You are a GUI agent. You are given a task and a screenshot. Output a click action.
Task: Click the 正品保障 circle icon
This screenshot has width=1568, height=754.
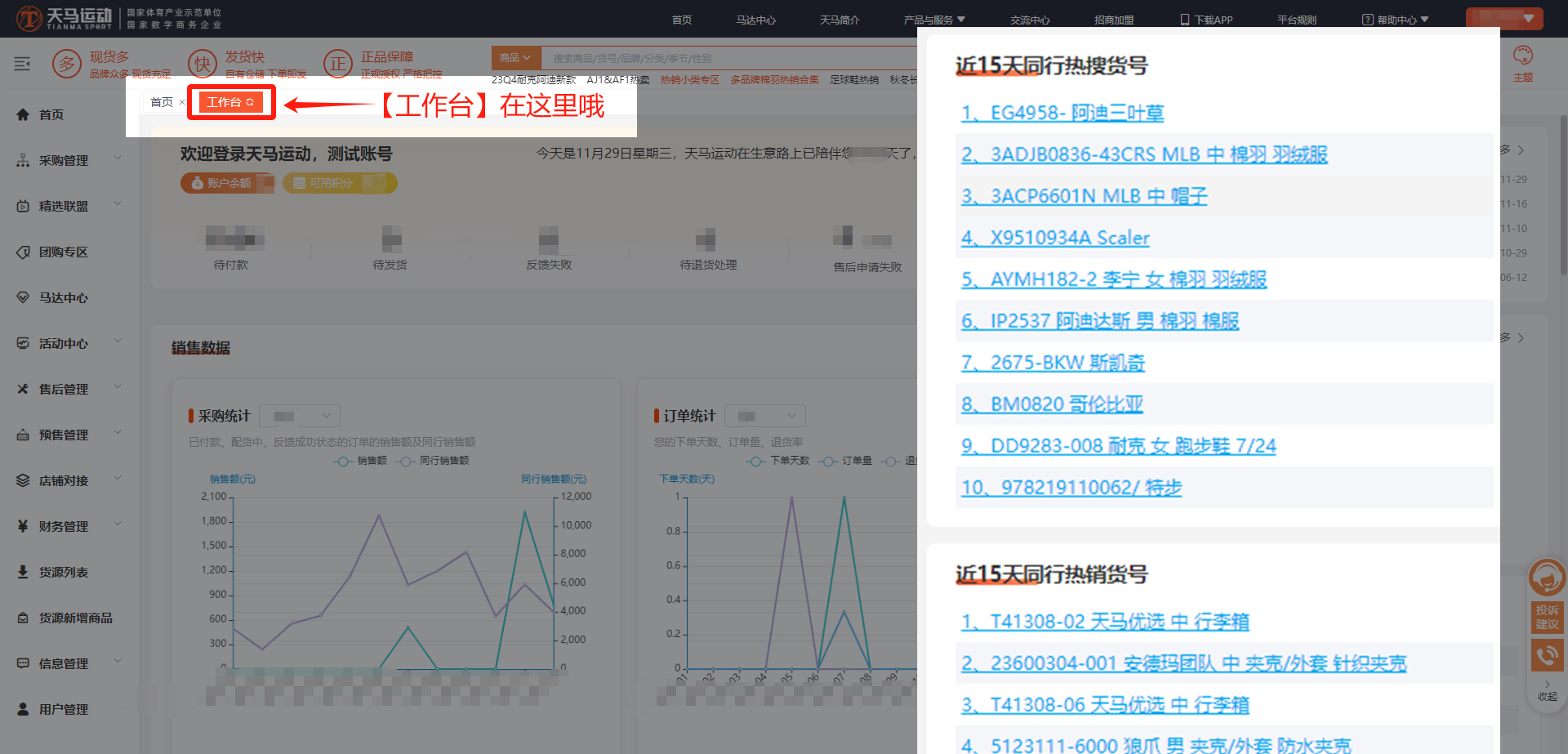[337, 64]
